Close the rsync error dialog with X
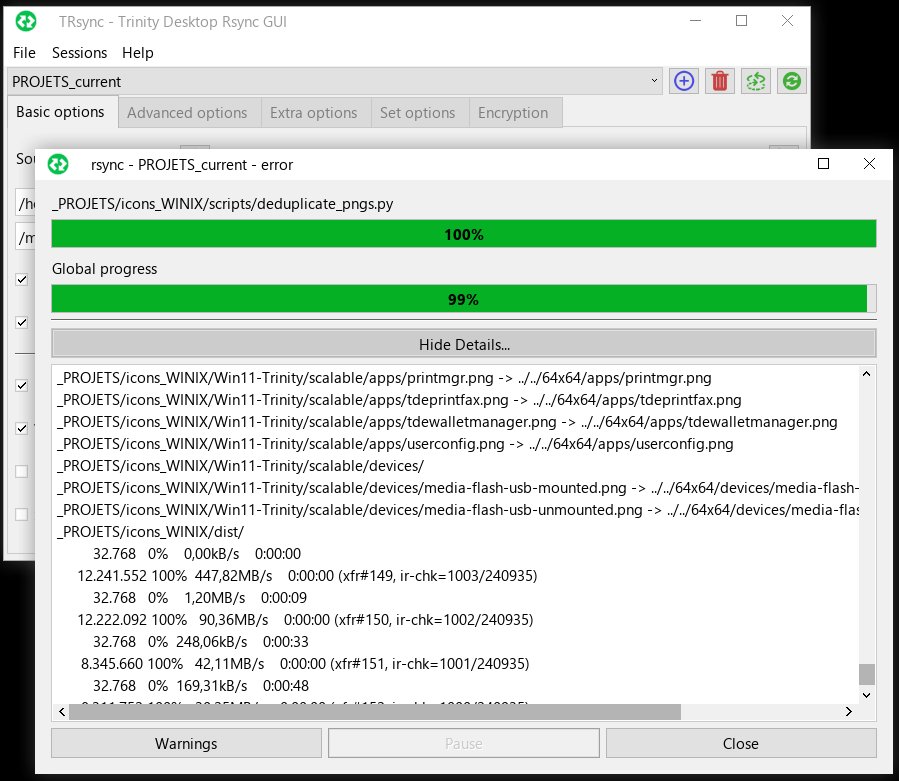This screenshot has height=781, width=899. tap(869, 164)
